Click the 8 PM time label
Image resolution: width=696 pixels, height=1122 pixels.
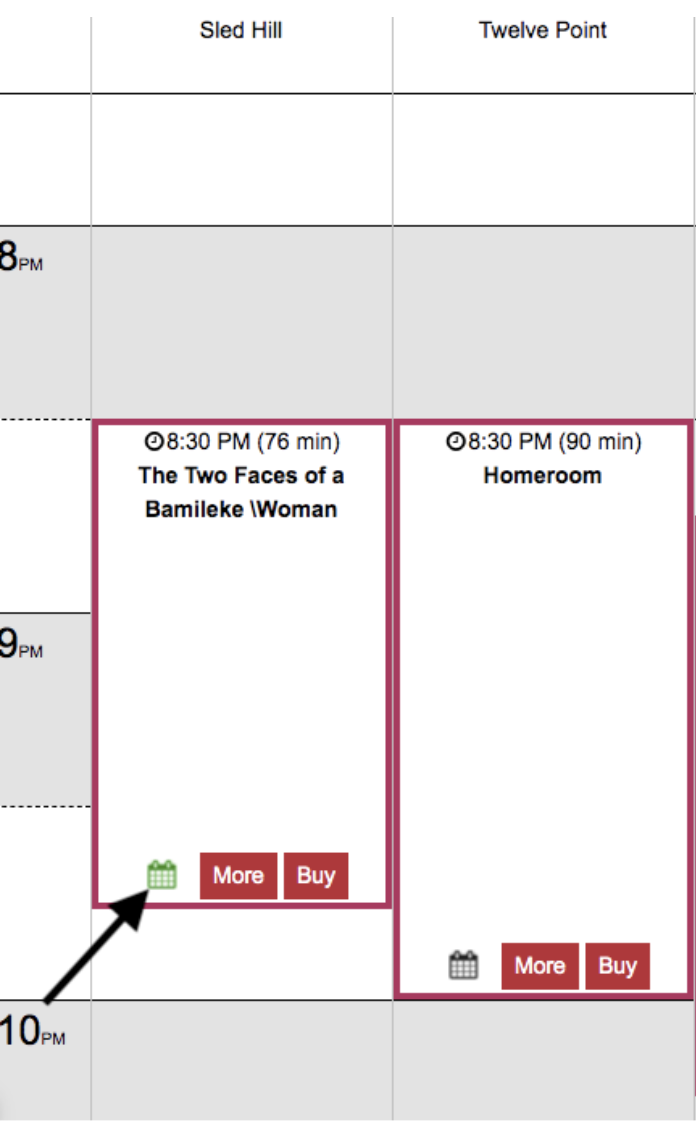pyautogui.click(x=21, y=257)
